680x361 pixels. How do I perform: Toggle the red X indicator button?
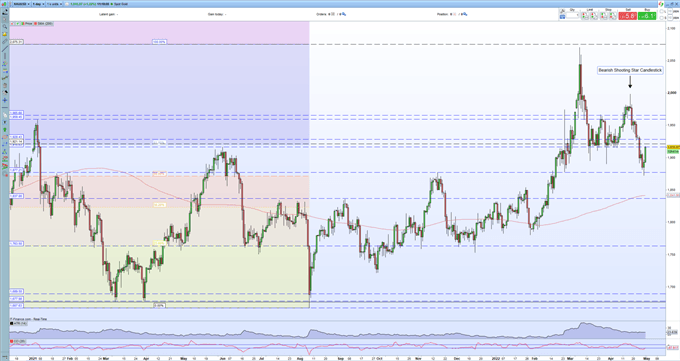[x=12, y=24]
